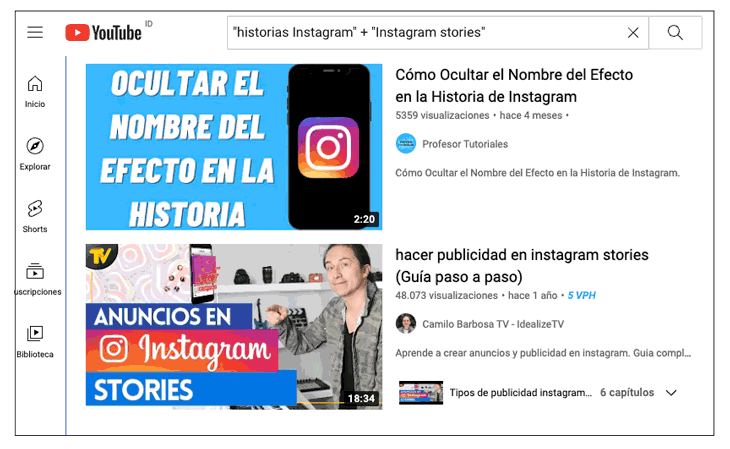
Task: Click the Profesor Tutoriales channel avatar
Action: click(x=406, y=143)
